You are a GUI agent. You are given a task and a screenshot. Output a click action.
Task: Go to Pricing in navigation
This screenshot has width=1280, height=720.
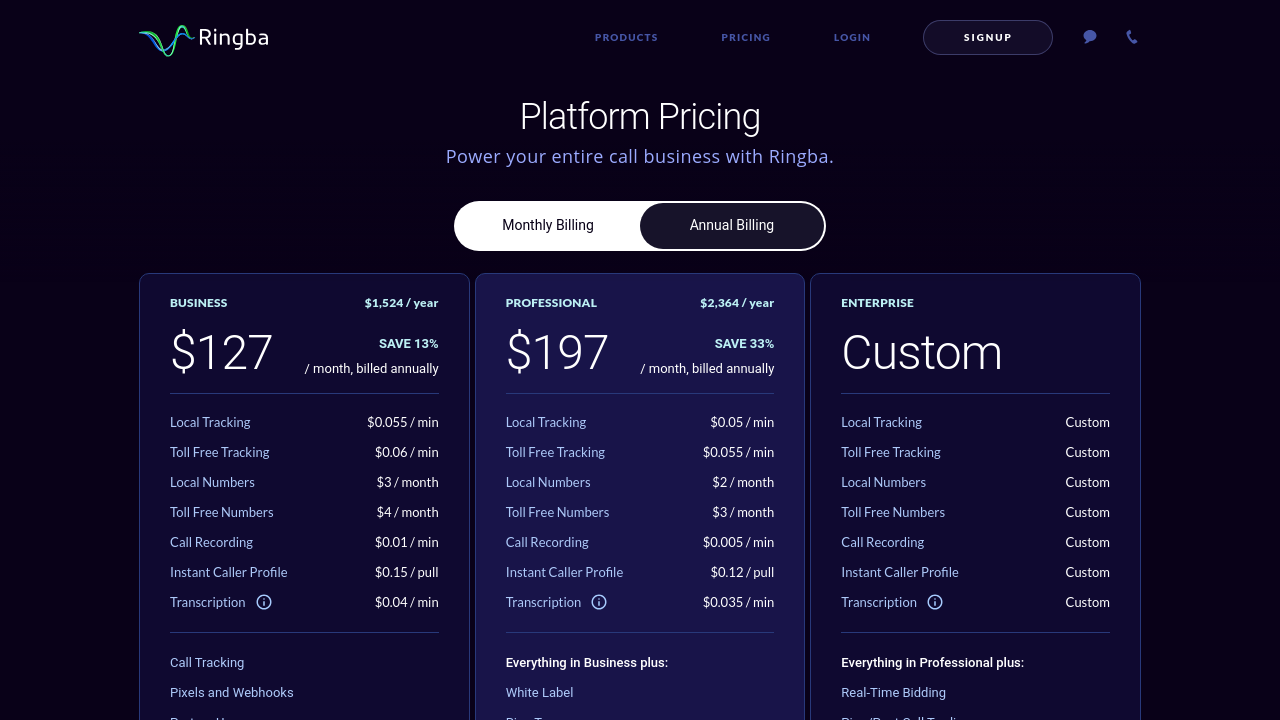(x=746, y=38)
